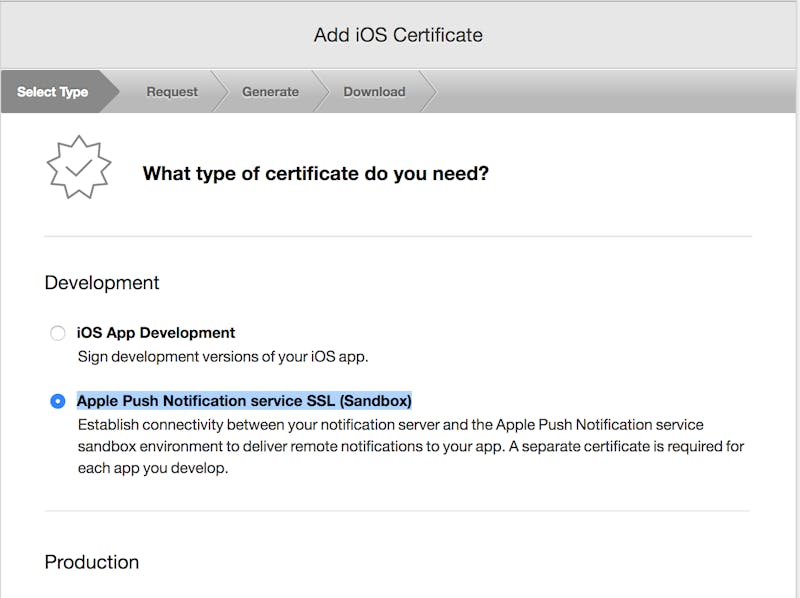The width and height of the screenshot is (800, 598).
Task: Click the certificate seal checkmark icon
Action: pyautogui.click(x=79, y=167)
